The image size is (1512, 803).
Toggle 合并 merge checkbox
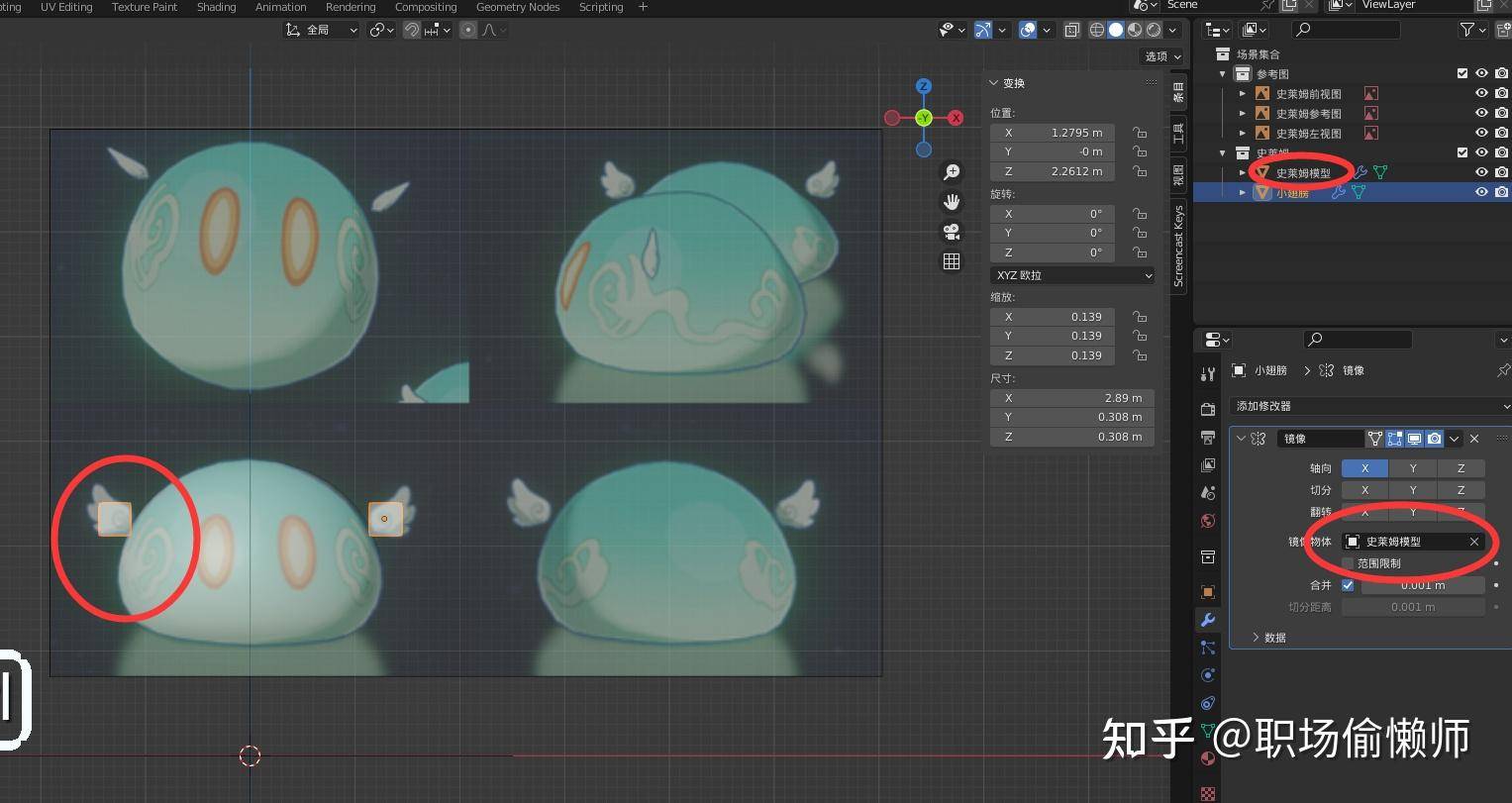coord(1348,585)
